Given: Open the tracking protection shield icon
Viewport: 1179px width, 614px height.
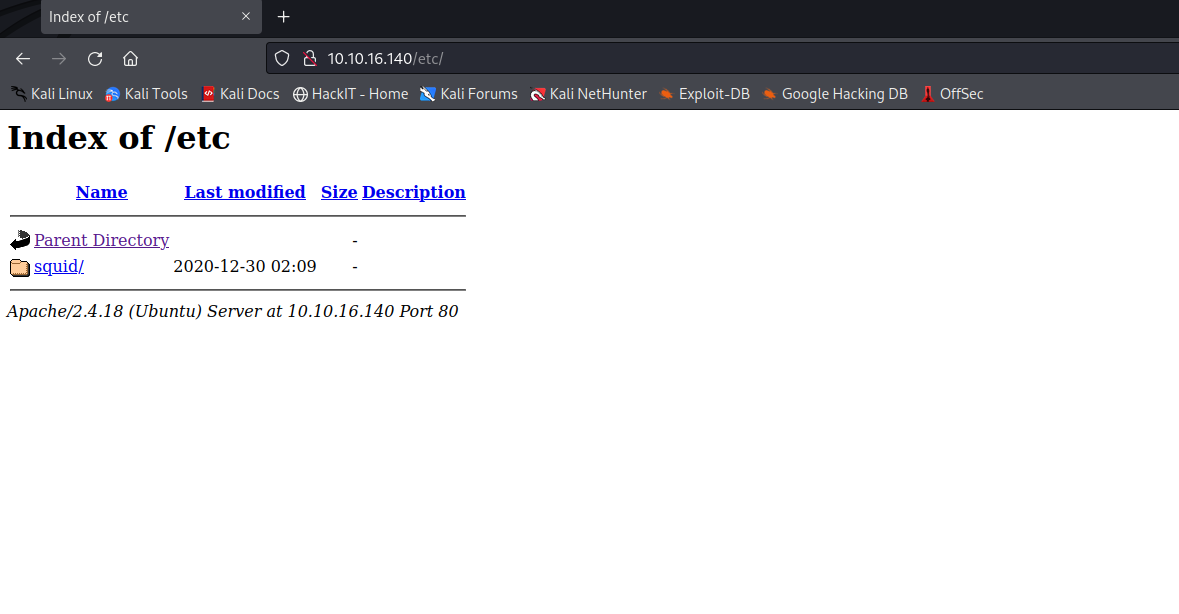Looking at the screenshot, I should (282, 59).
